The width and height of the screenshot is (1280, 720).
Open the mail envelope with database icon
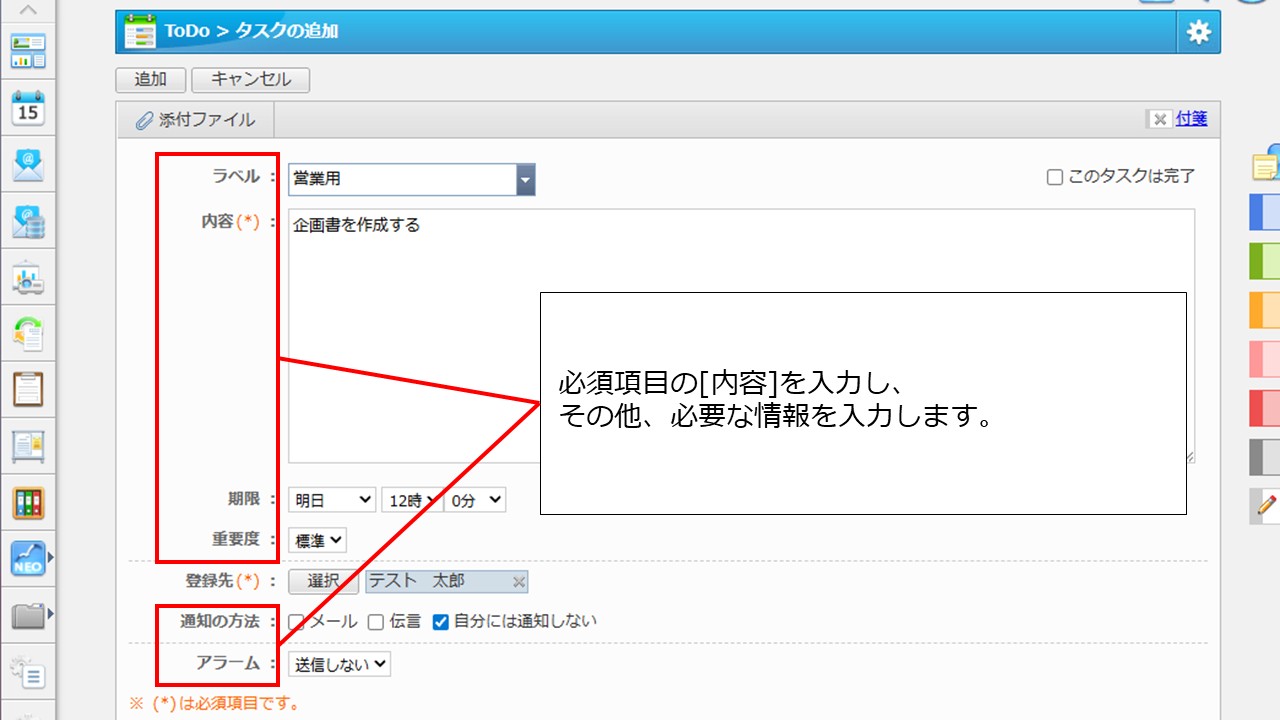(28, 221)
